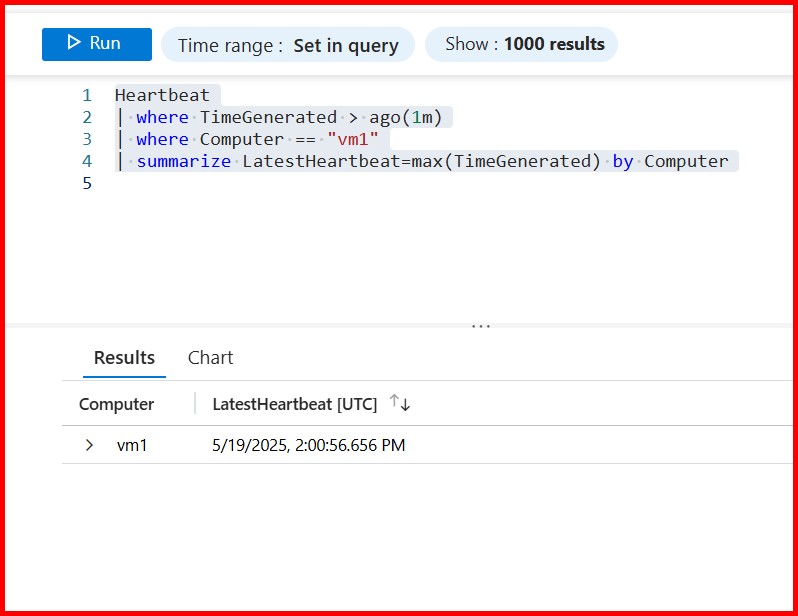Expand the vm1 result row
The width and height of the screenshot is (798, 616).
click(89, 445)
